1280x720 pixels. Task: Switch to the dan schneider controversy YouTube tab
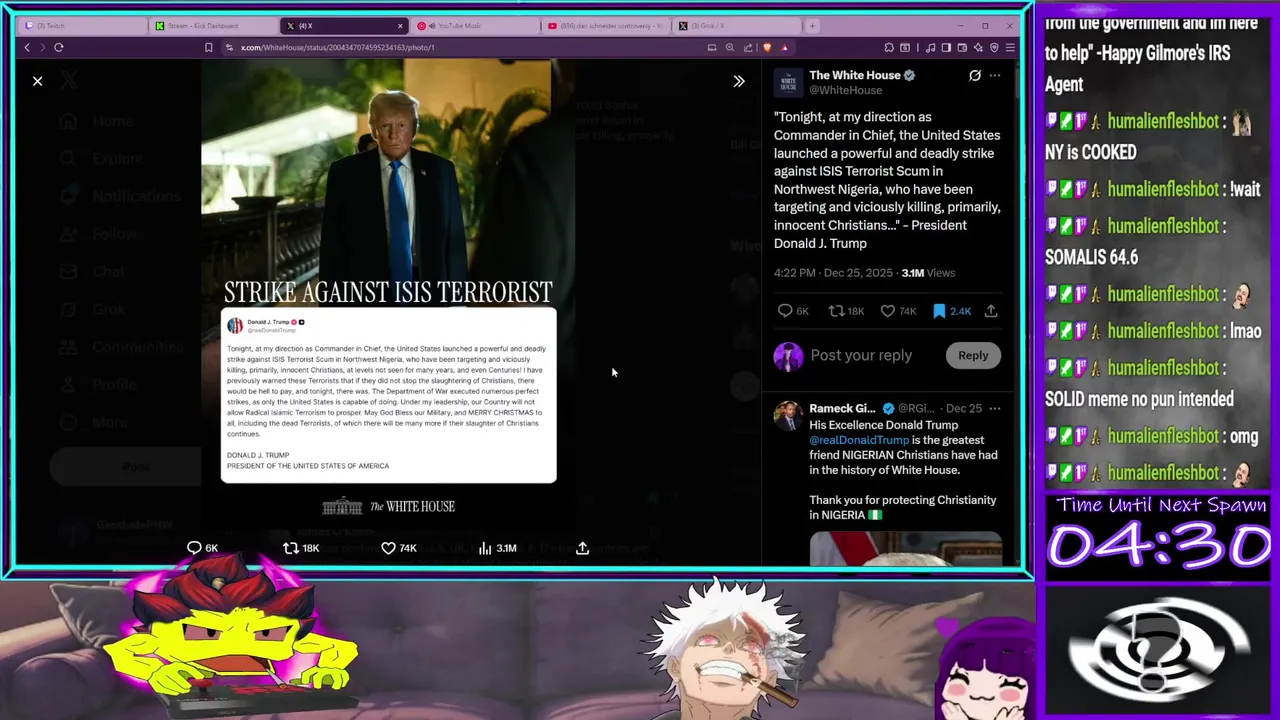pyautogui.click(x=605, y=26)
